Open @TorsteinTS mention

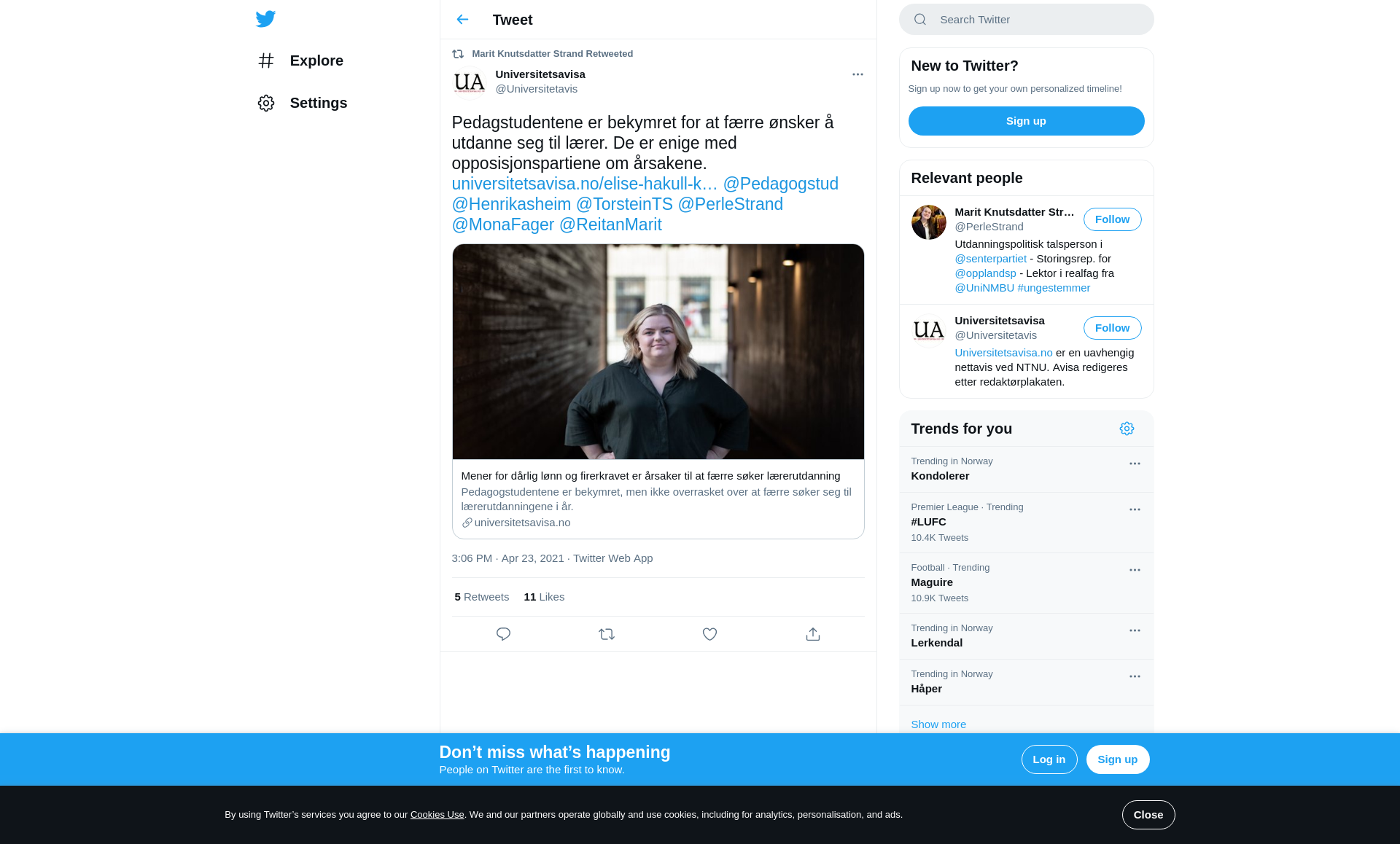(624, 204)
